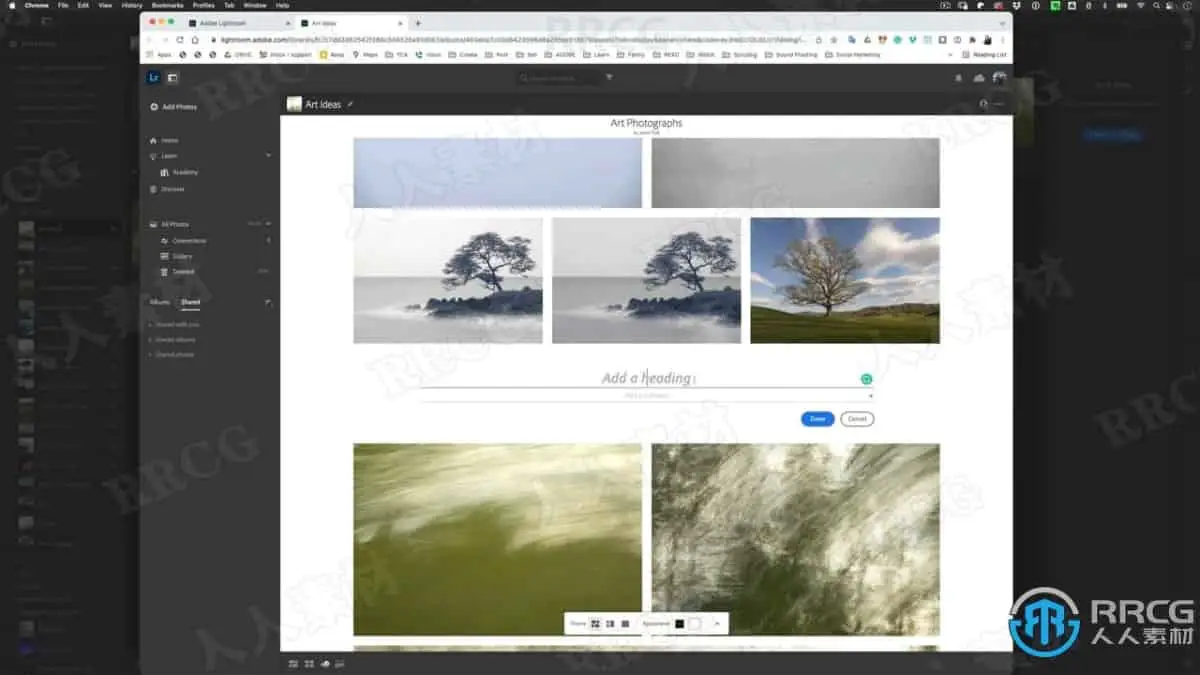Image resolution: width=1200 pixels, height=675 pixels.
Task: Open the Maps bookmark
Action: coord(365,55)
